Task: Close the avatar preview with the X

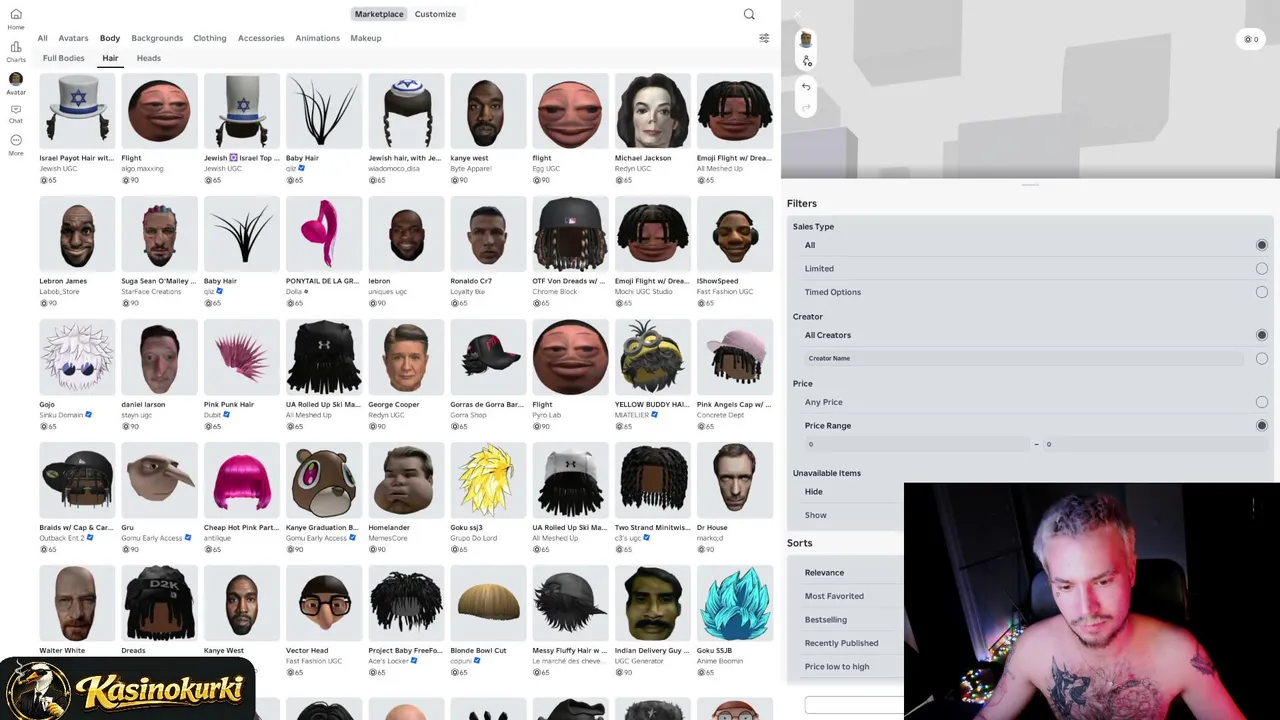Action: (797, 14)
